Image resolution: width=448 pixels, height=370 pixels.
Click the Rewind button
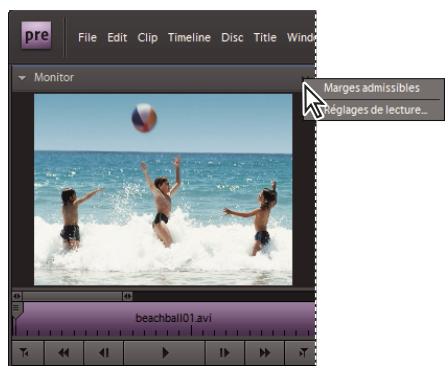coord(64,353)
